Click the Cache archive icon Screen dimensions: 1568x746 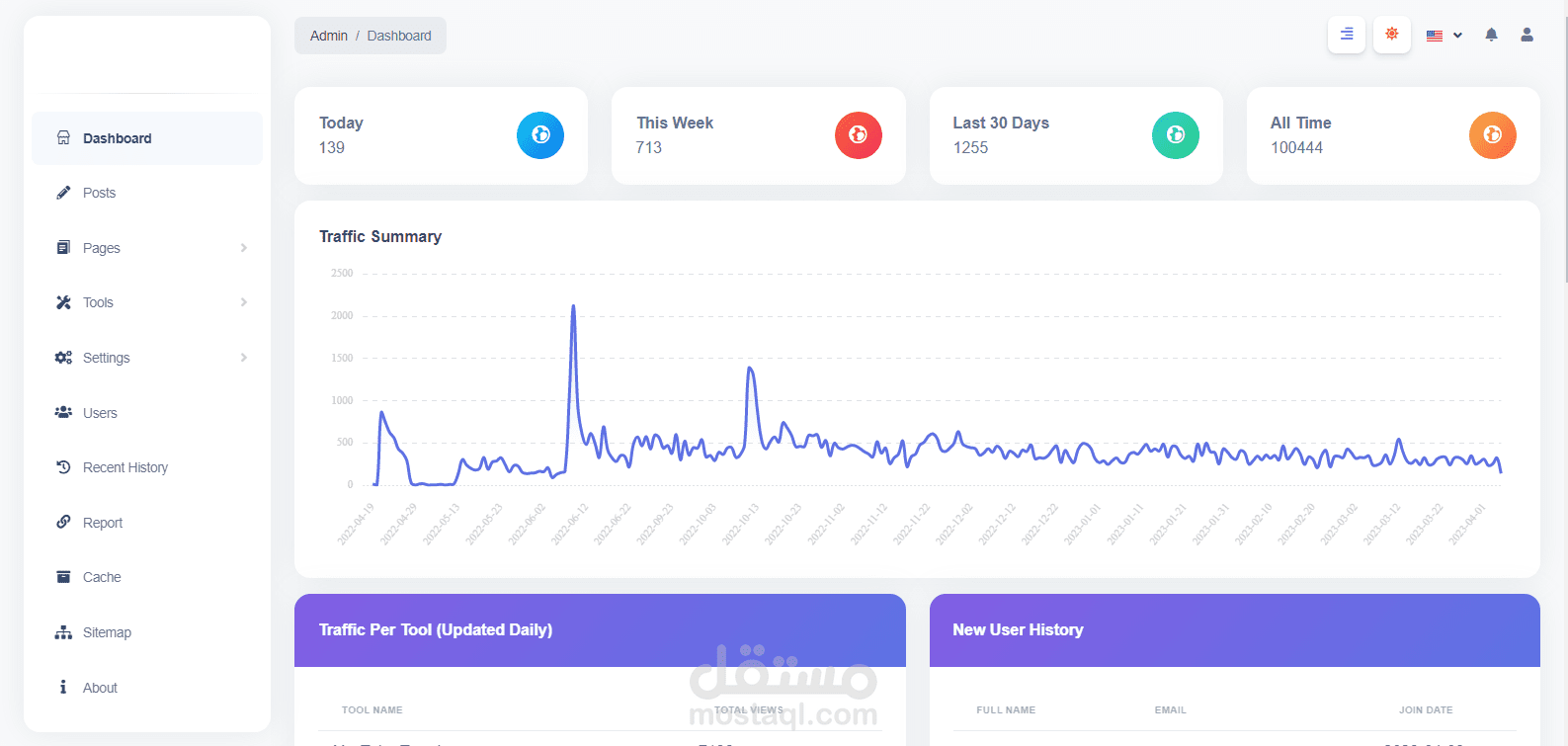pyautogui.click(x=63, y=577)
